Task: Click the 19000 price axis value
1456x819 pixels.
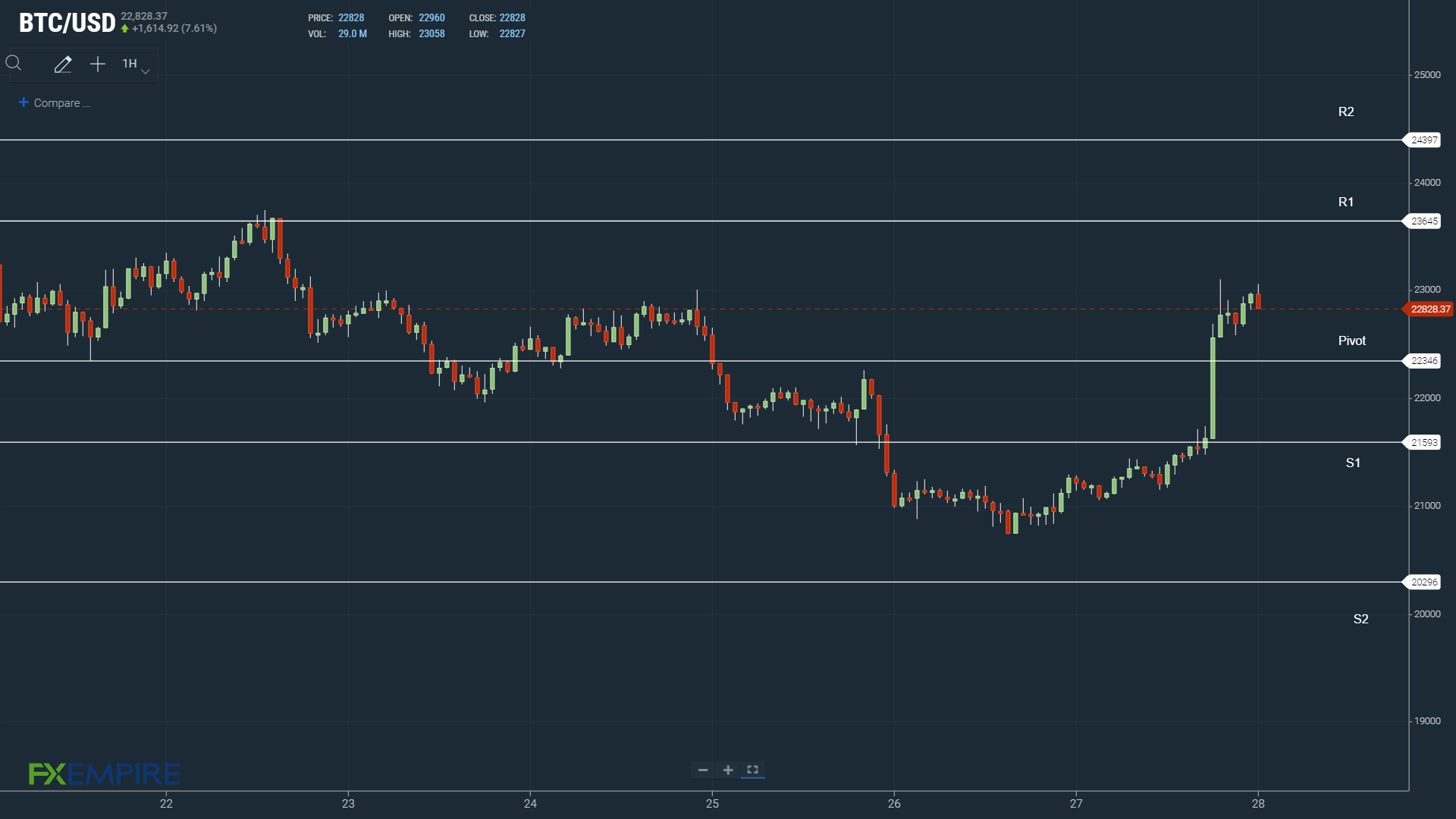Action: click(x=1427, y=721)
